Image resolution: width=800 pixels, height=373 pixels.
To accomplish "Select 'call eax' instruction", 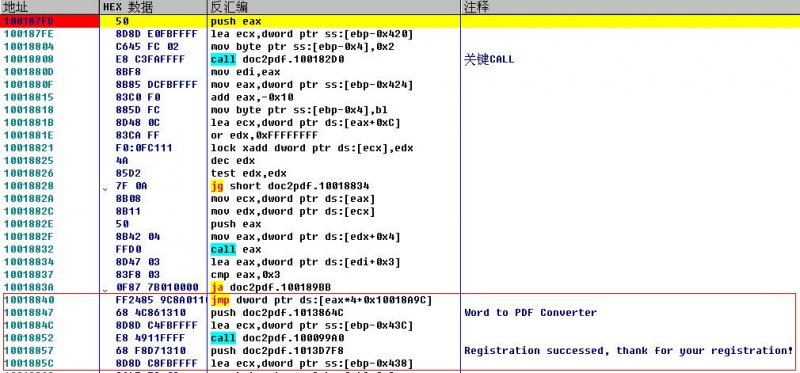I will point(236,250).
